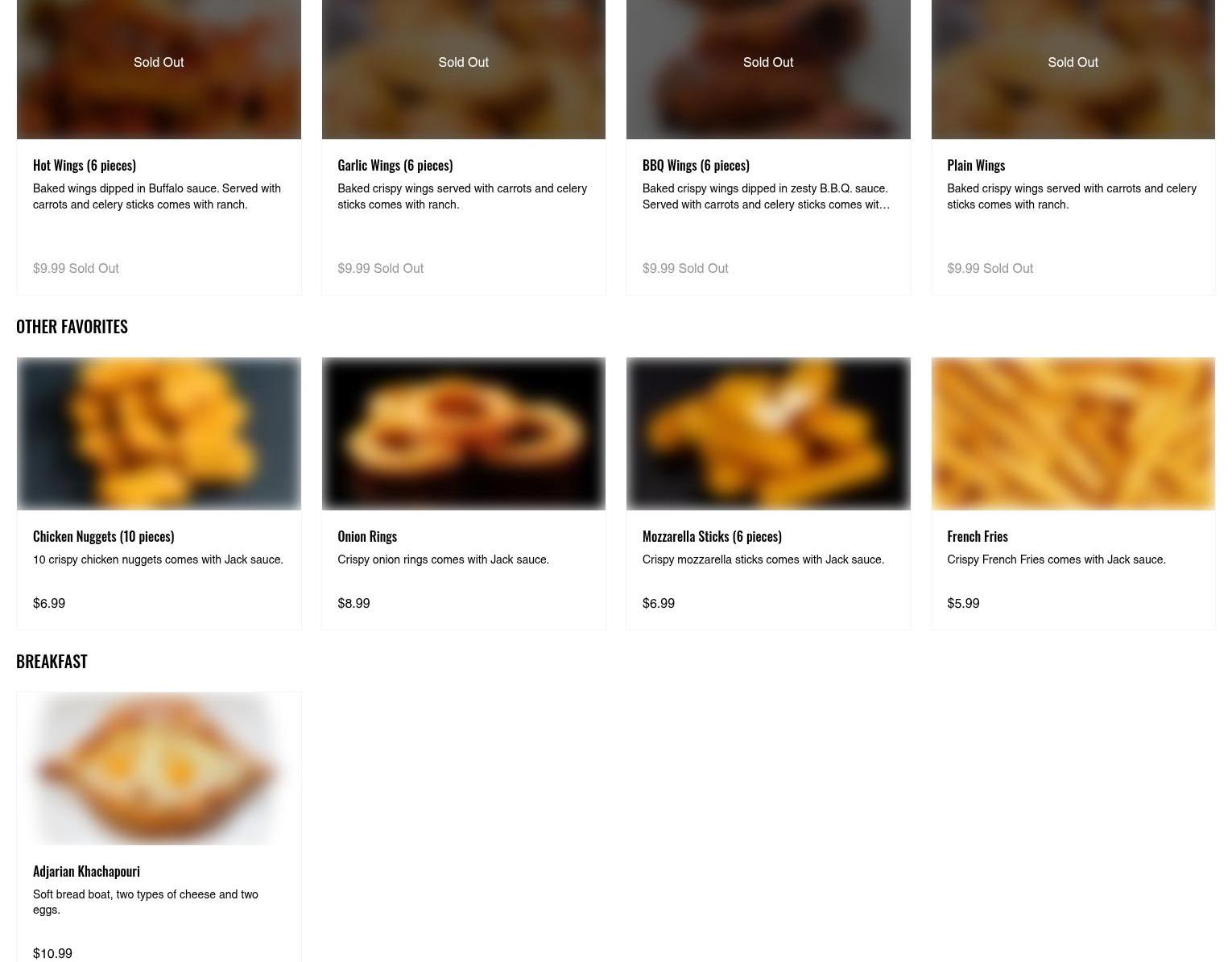
Task: Select the Onion Rings item title
Action: 367,536
